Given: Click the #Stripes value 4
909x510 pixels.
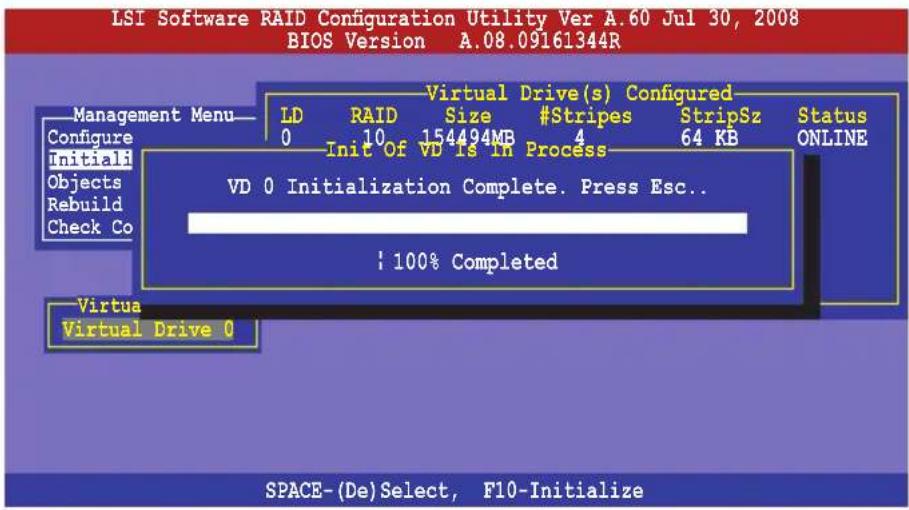Looking at the screenshot, I should (580, 137).
